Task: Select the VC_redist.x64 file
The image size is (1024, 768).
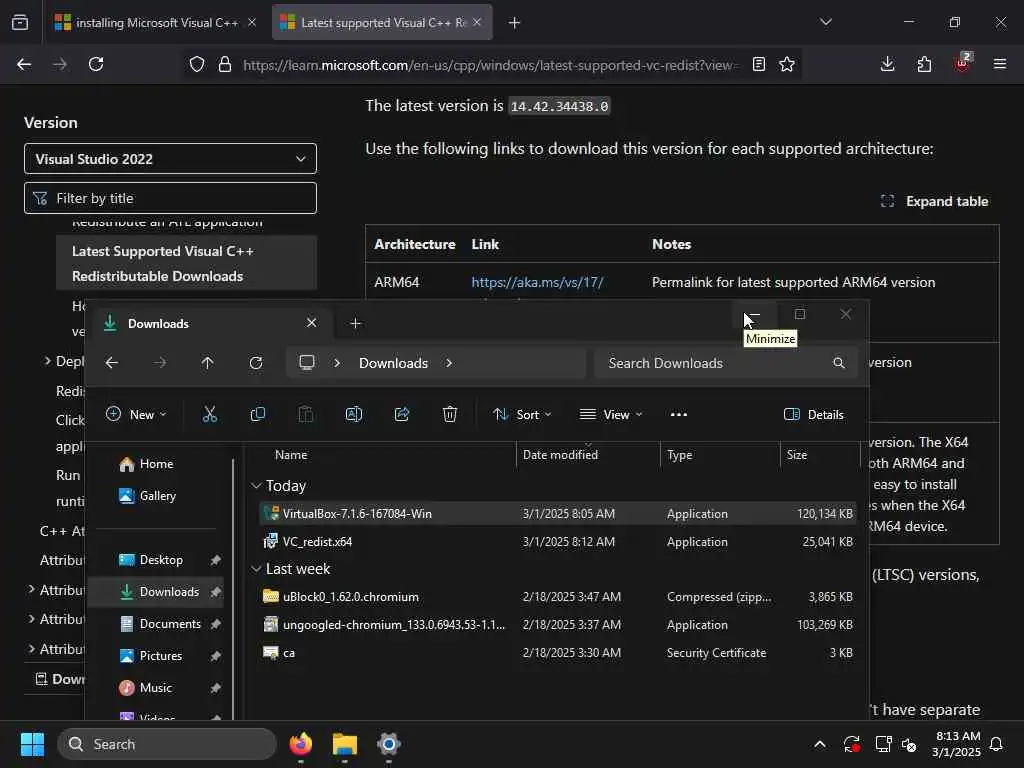Action: (x=558, y=541)
